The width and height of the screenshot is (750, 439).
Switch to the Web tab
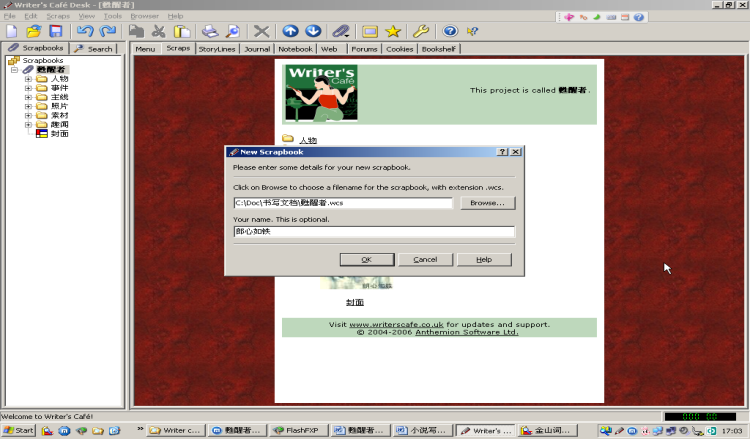tap(329, 49)
